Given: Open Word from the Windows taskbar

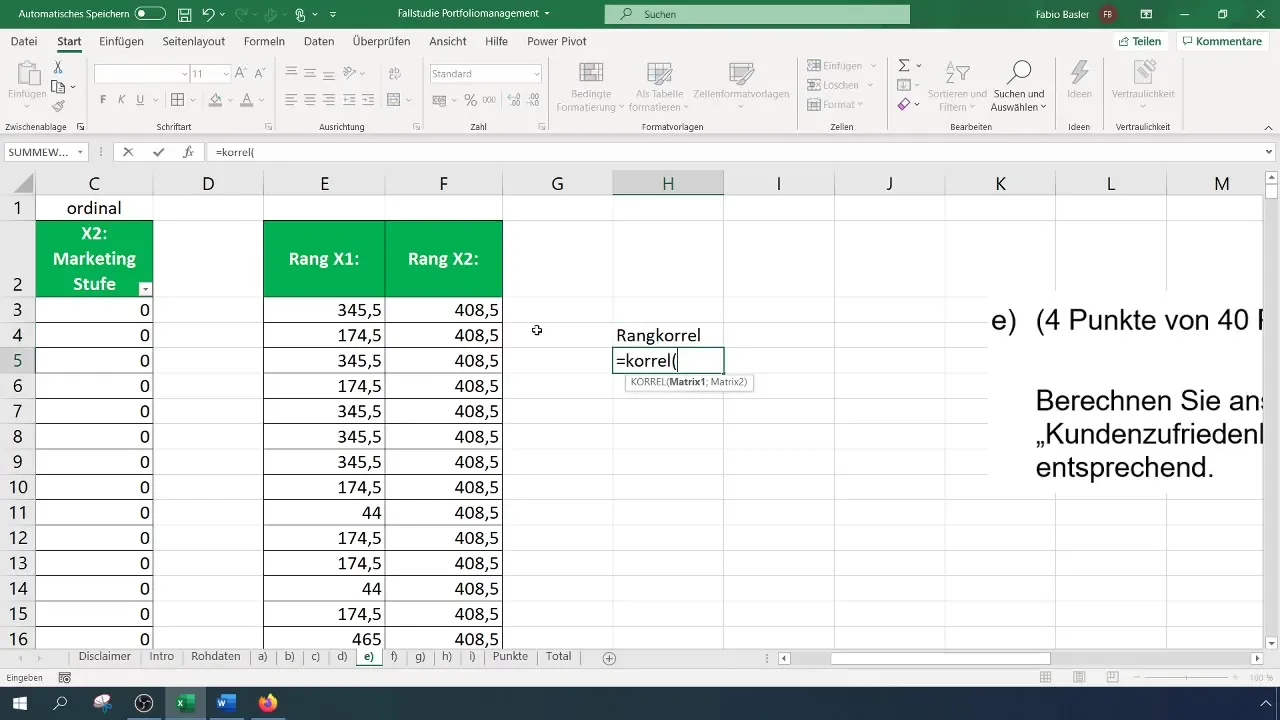Looking at the screenshot, I should (225, 703).
